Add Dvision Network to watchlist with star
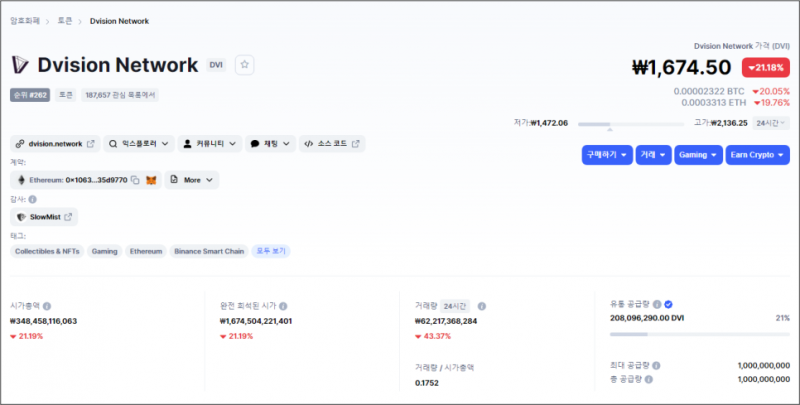The height and width of the screenshot is (405, 800). [246, 65]
